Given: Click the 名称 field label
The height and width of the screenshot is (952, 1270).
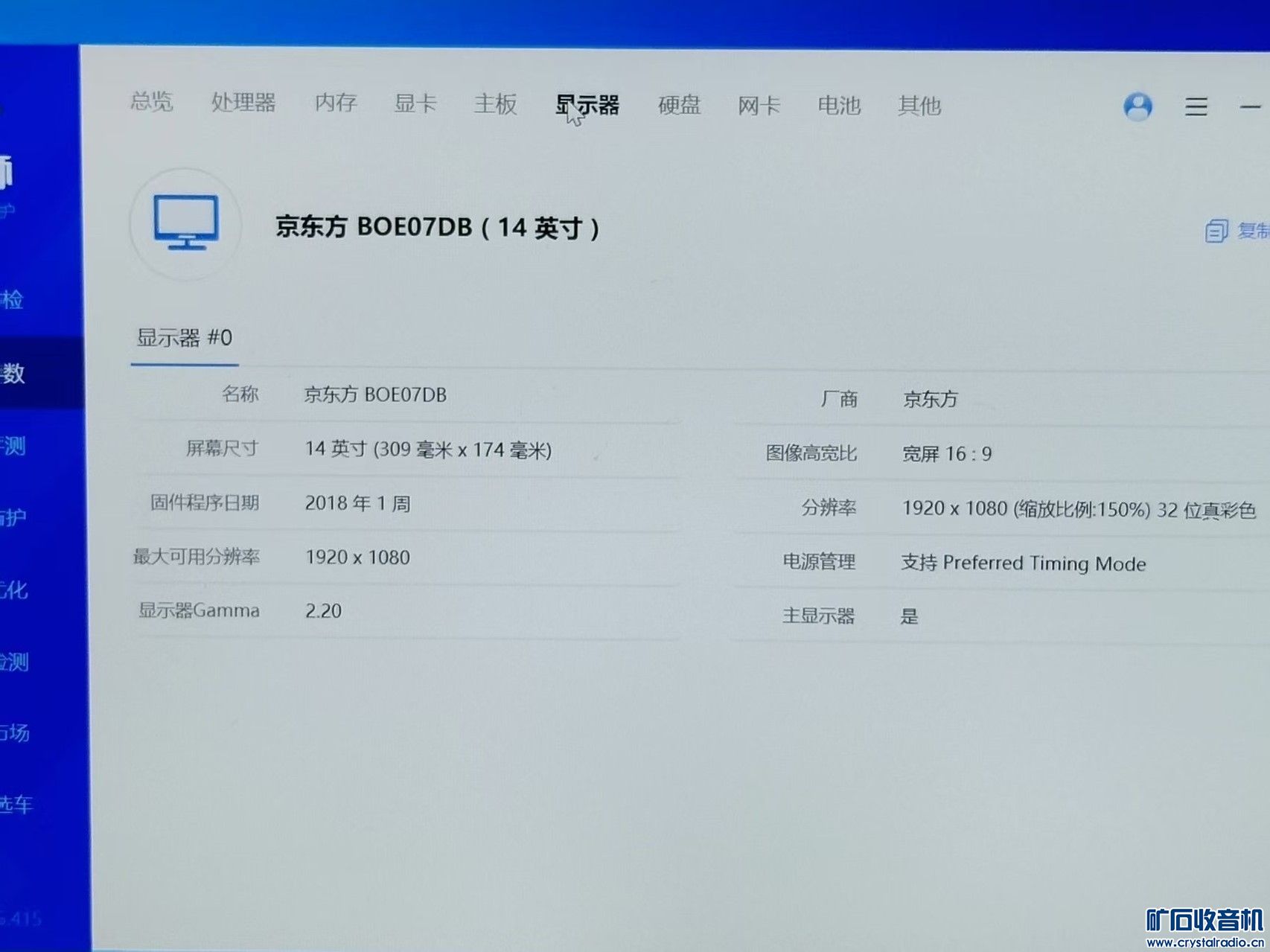Looking at the screenshot, I should click(x=240, y=394).
